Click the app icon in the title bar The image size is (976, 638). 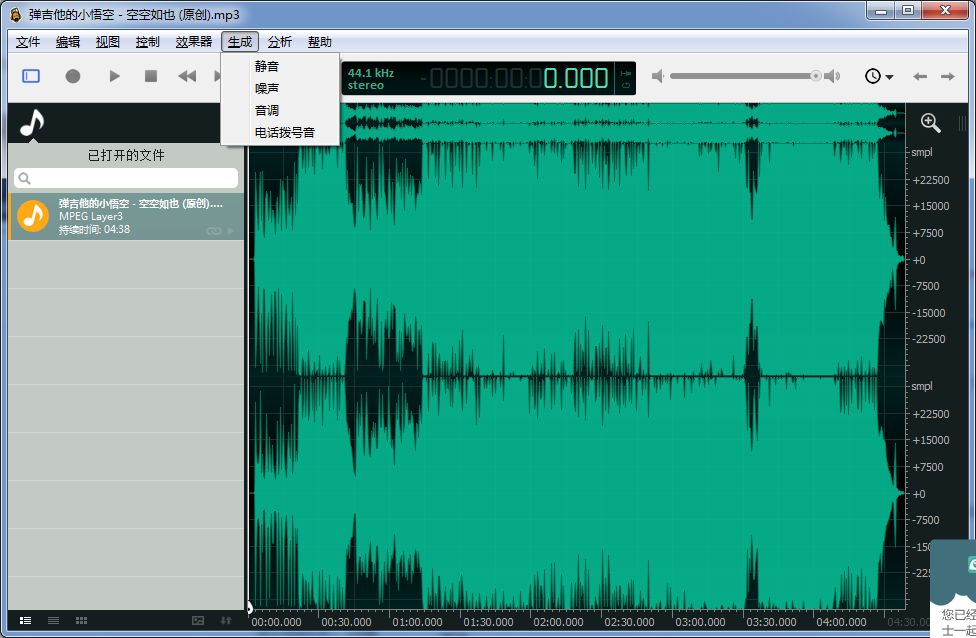pos(16,14)
